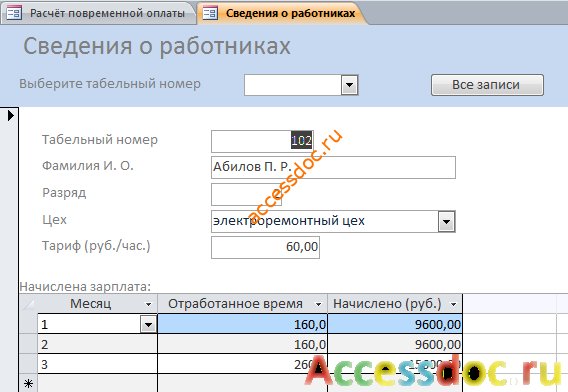
Task: Click the Табельный номер field with 102
Action: [262, 141]
